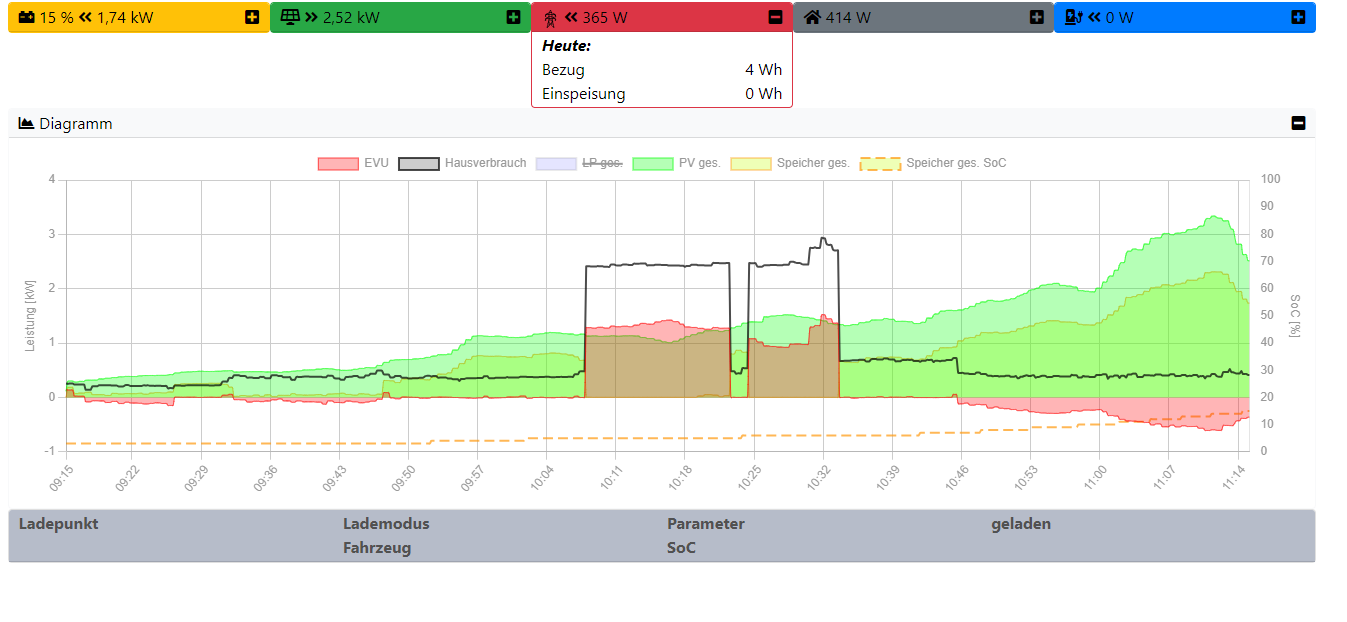Screen dimensions: 1347x622
Task: Click the charging station icon in blue card
Action: (1074, 17)
